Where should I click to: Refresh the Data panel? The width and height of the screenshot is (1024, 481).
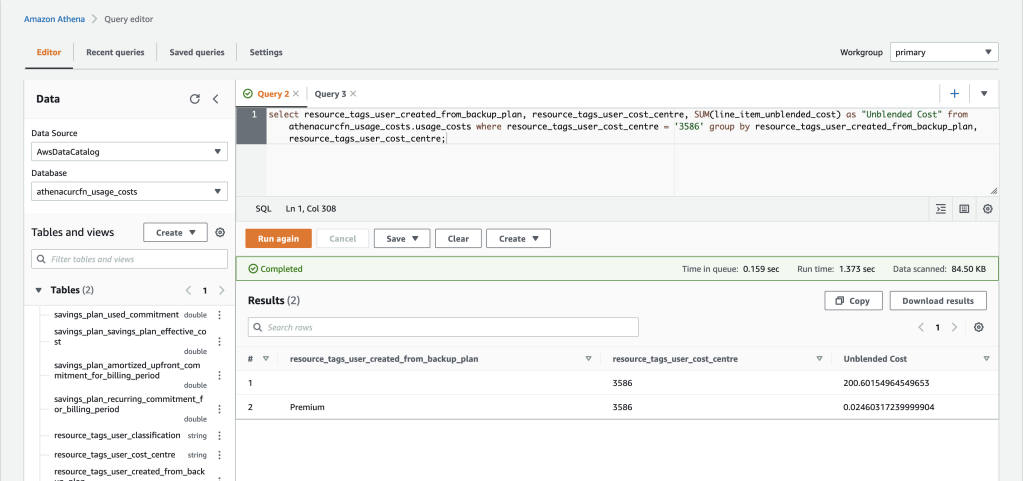click(195, 99)
